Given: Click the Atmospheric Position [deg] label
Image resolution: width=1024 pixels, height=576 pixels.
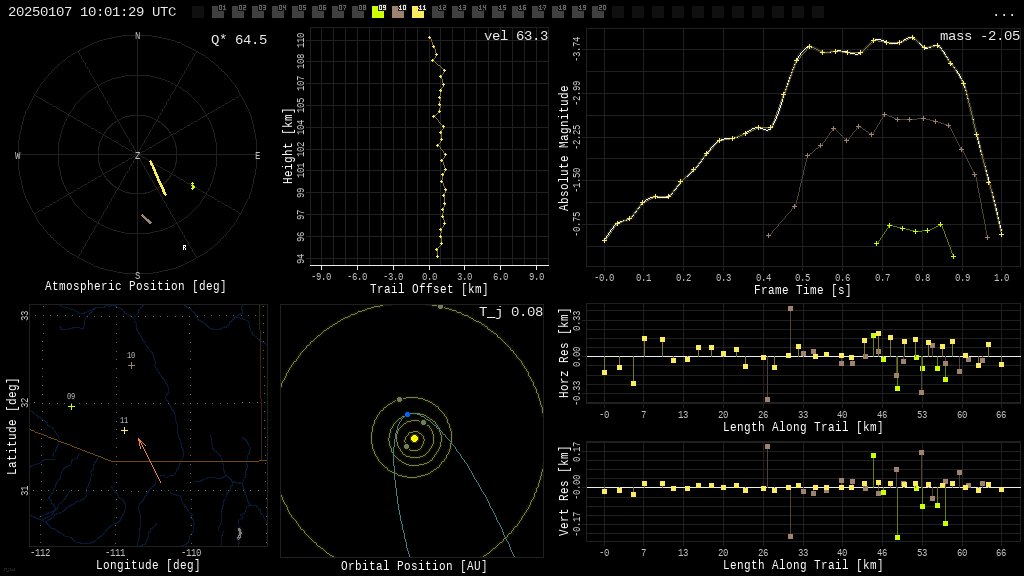Looking at the screenshot, I should click(135, 286).
